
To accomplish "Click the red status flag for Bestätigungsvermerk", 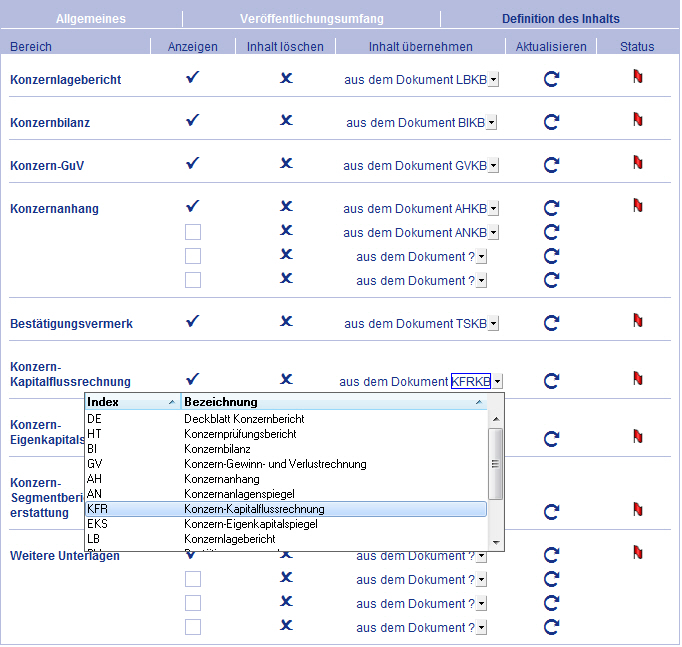I will tap(638, 321).
